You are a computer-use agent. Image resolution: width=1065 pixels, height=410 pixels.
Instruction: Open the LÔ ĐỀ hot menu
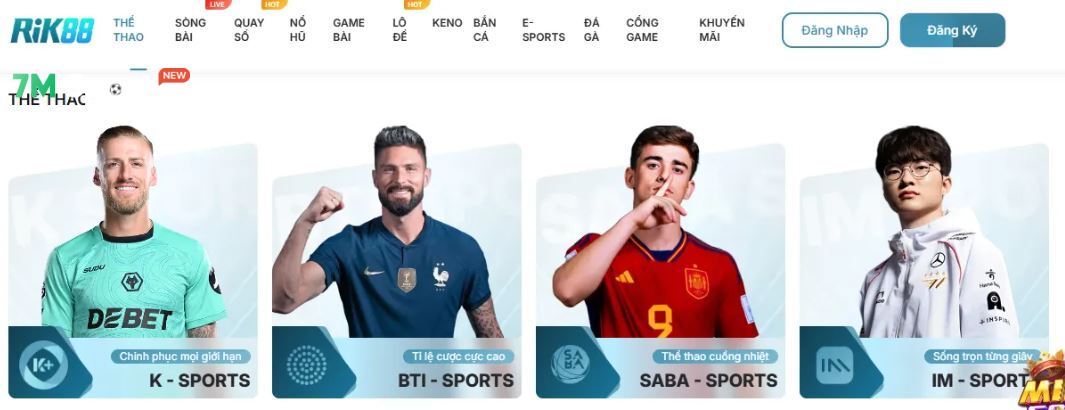[399, 30]
